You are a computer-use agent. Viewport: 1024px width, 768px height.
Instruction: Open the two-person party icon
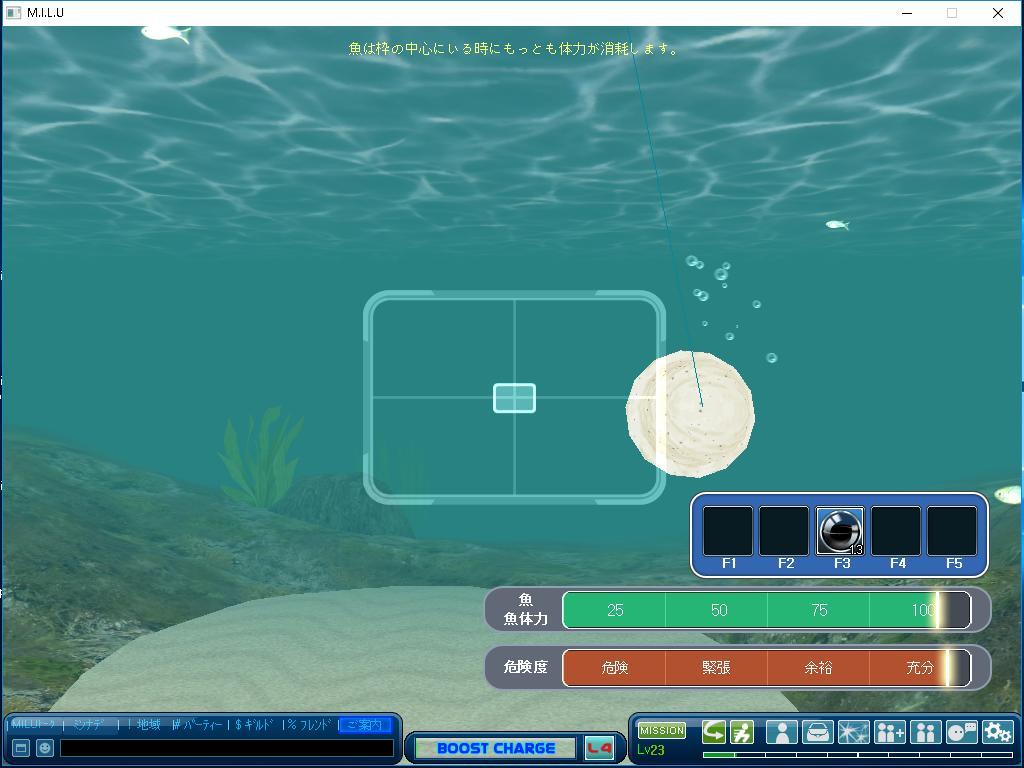(x=925, y=732)
